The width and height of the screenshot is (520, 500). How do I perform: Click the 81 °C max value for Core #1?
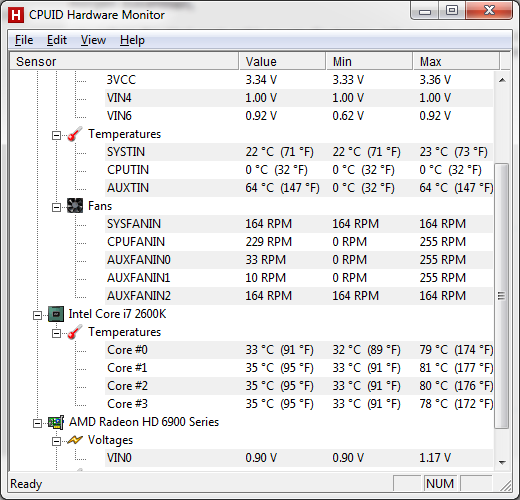456,368
